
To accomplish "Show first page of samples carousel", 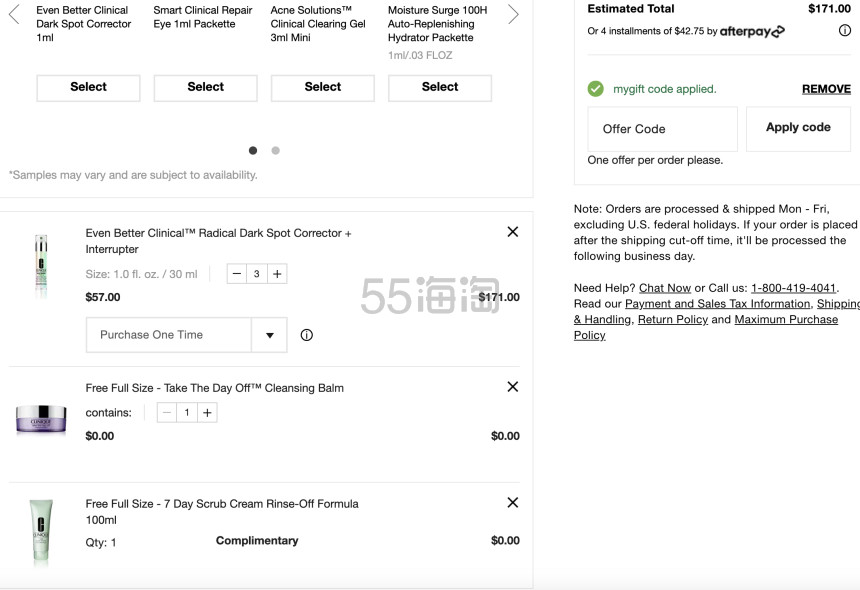I will [253, 150].
